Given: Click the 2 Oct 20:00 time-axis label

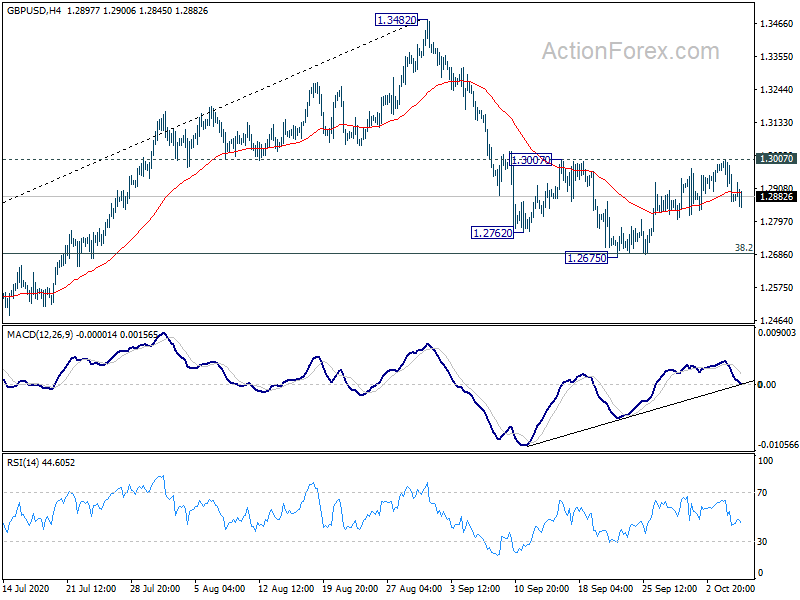Looking at the screenshot, I should pos(731,588).
